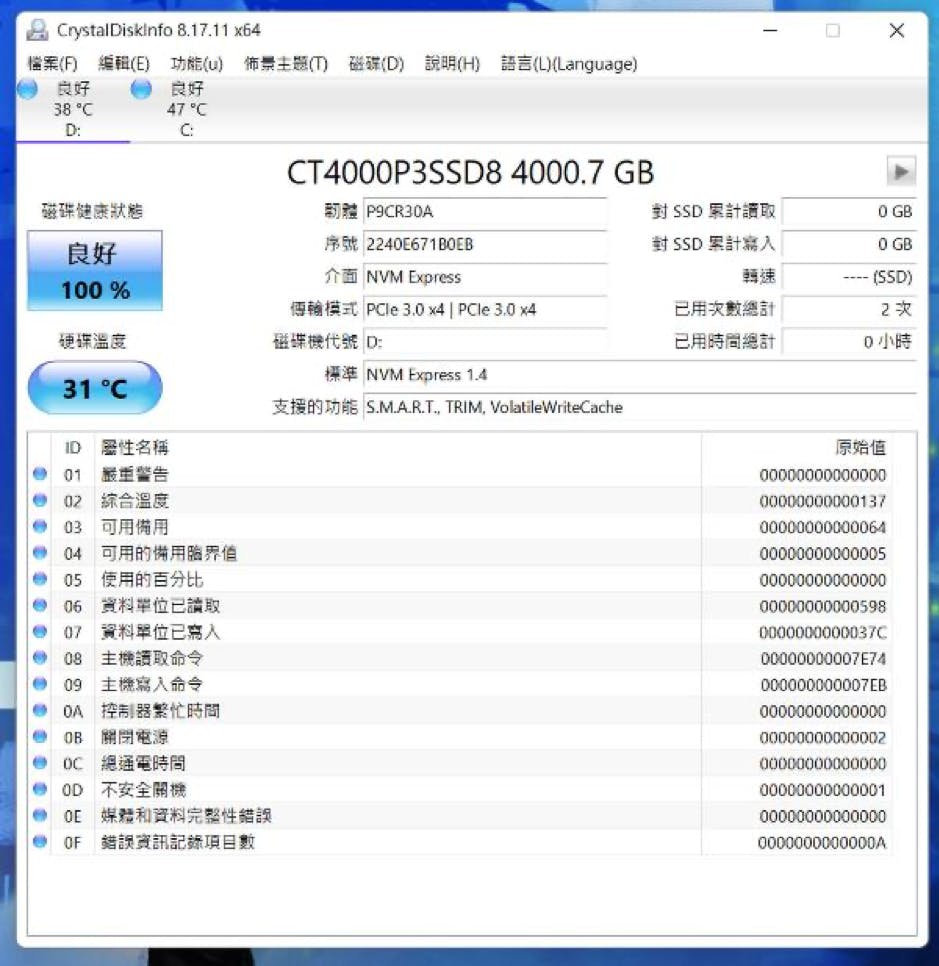Click the 屬性名稱 column header
Viewport: 939px width, 966px height.
397,447
